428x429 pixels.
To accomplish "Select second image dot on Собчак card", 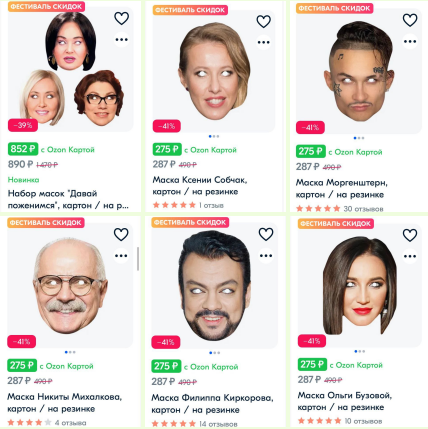I will (214, 136).
